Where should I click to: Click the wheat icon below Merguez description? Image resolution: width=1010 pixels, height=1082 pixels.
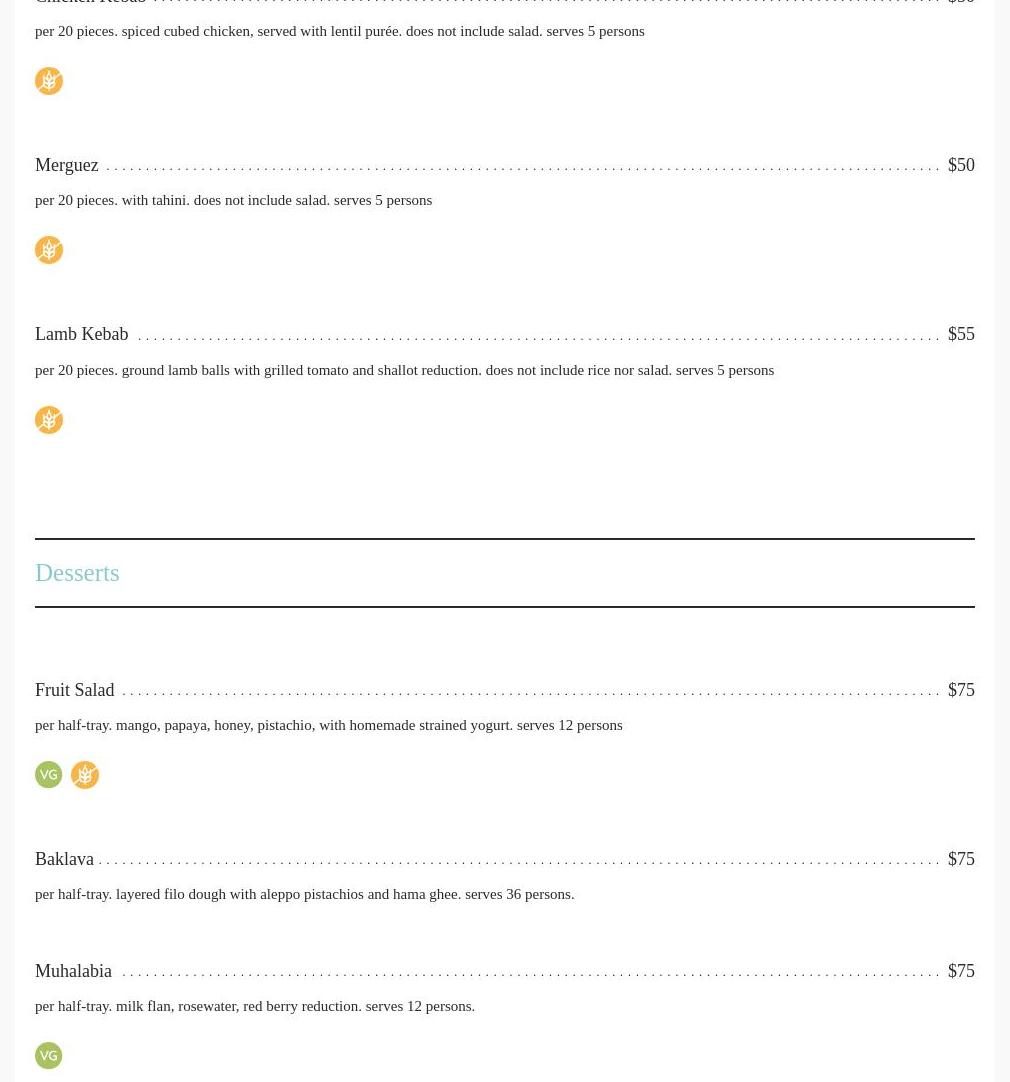pos(49,250)
